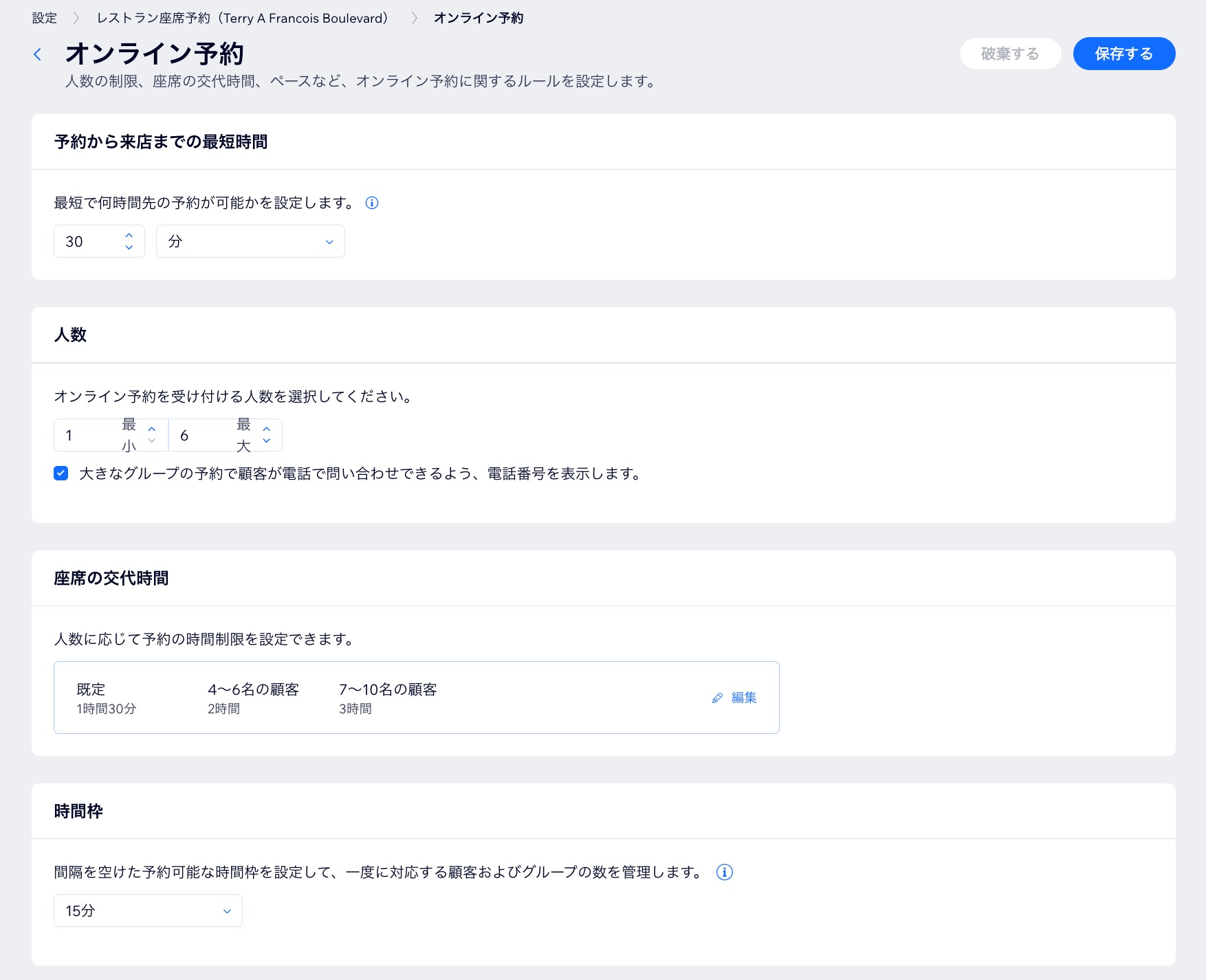Uncheck the show phone number for large groups checkbox
This screenshot has height=980, width=1206.
(61, 473)
